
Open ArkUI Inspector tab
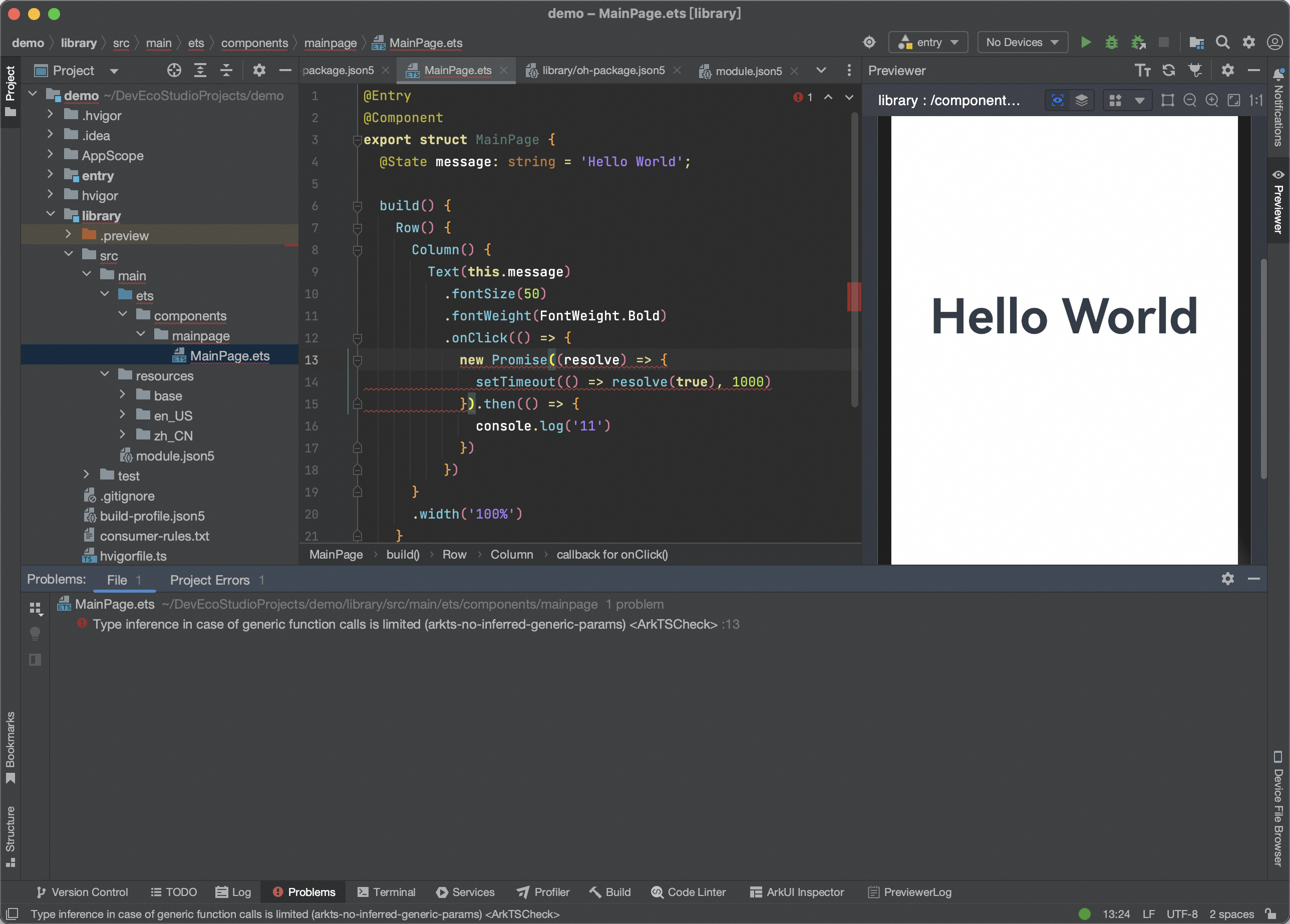point(797,891)
